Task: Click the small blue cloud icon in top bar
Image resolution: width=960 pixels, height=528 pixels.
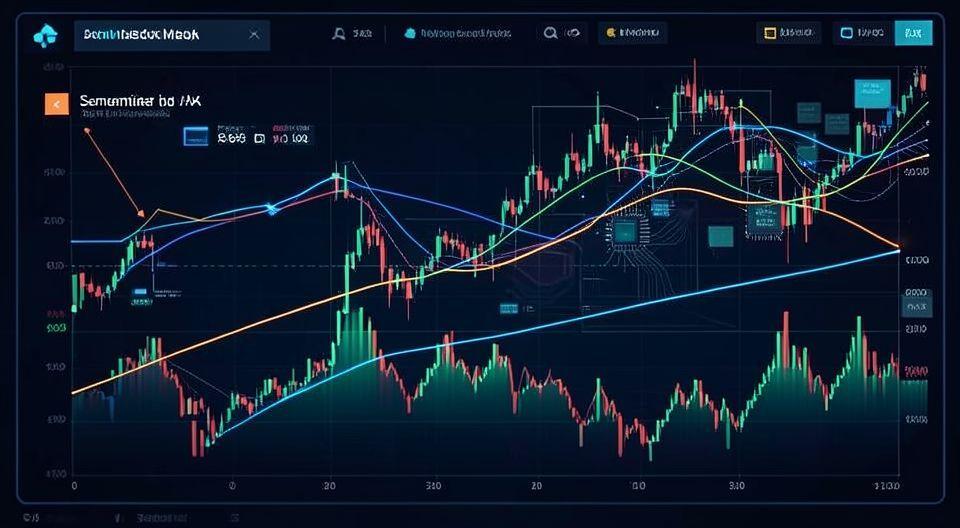Action: tap(410, 34)
